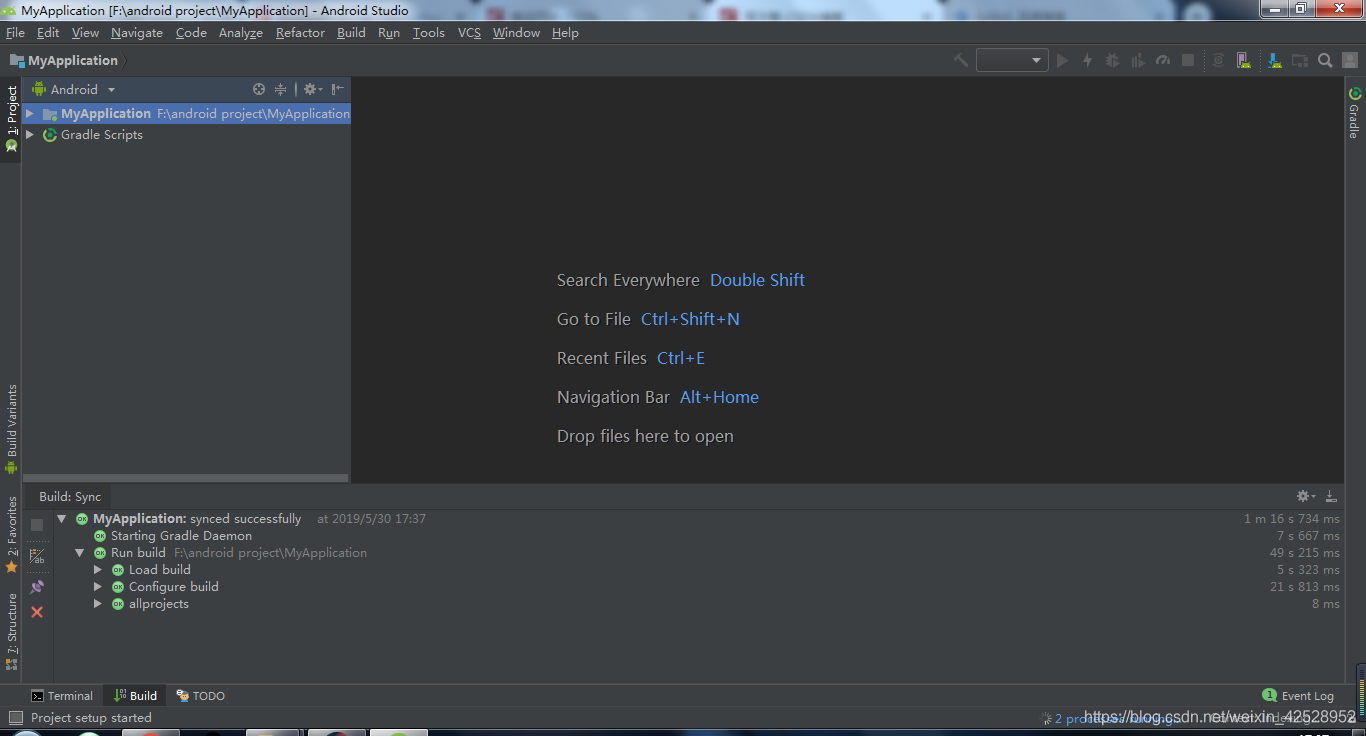Expand the Gradle Scripts tree node
This screenshot has height=736, width=1366.
click(x=30, y=135)
